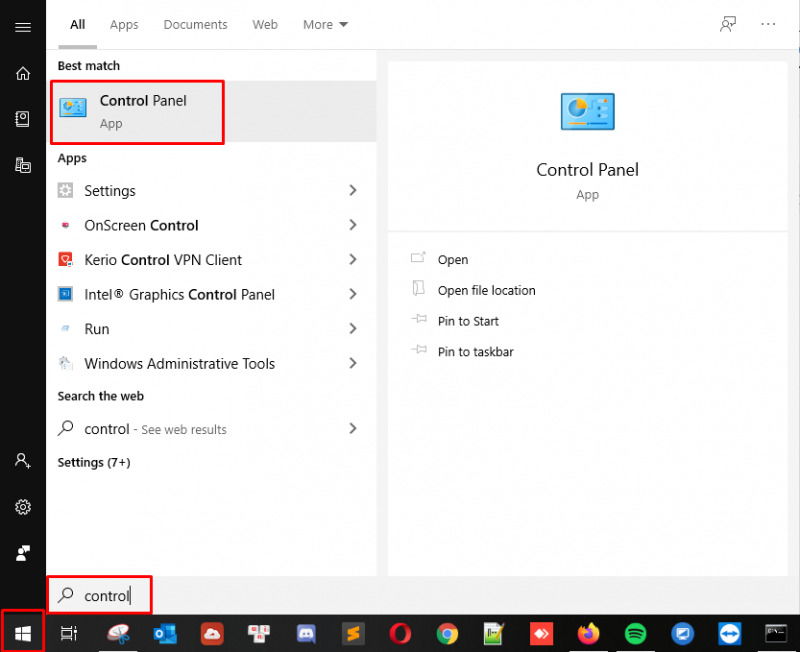The height and width of the screenshot is (652, 800).
Task: Open Discord from the taskbar
Action: 306,634
